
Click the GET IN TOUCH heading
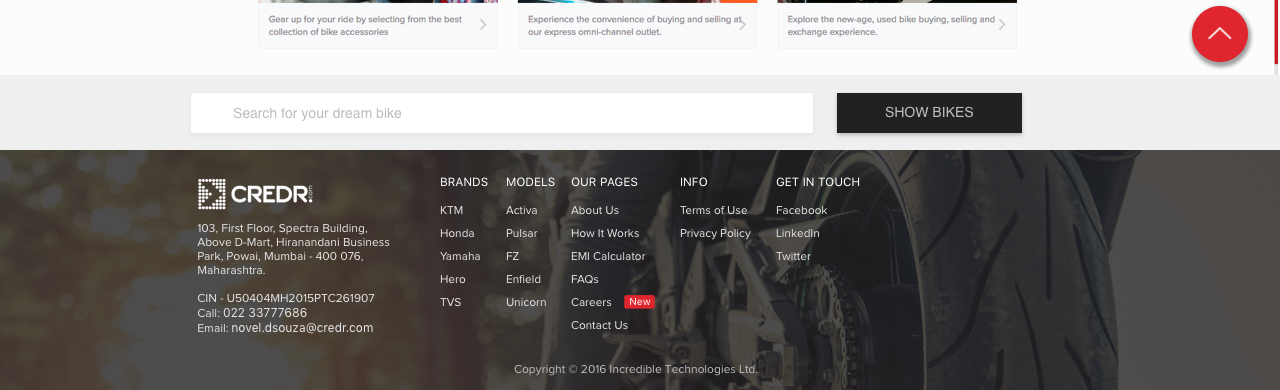818,182
